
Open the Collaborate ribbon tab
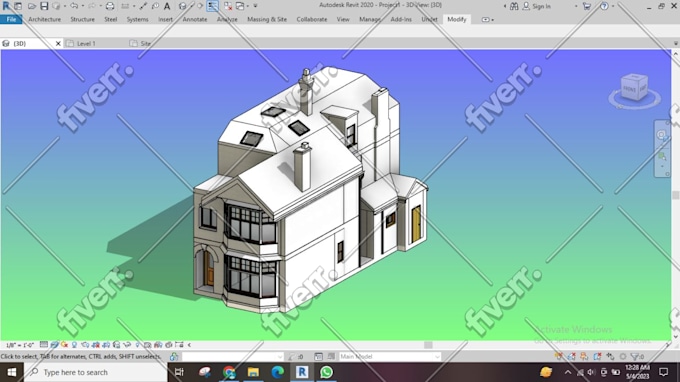[x=312, y=20]
